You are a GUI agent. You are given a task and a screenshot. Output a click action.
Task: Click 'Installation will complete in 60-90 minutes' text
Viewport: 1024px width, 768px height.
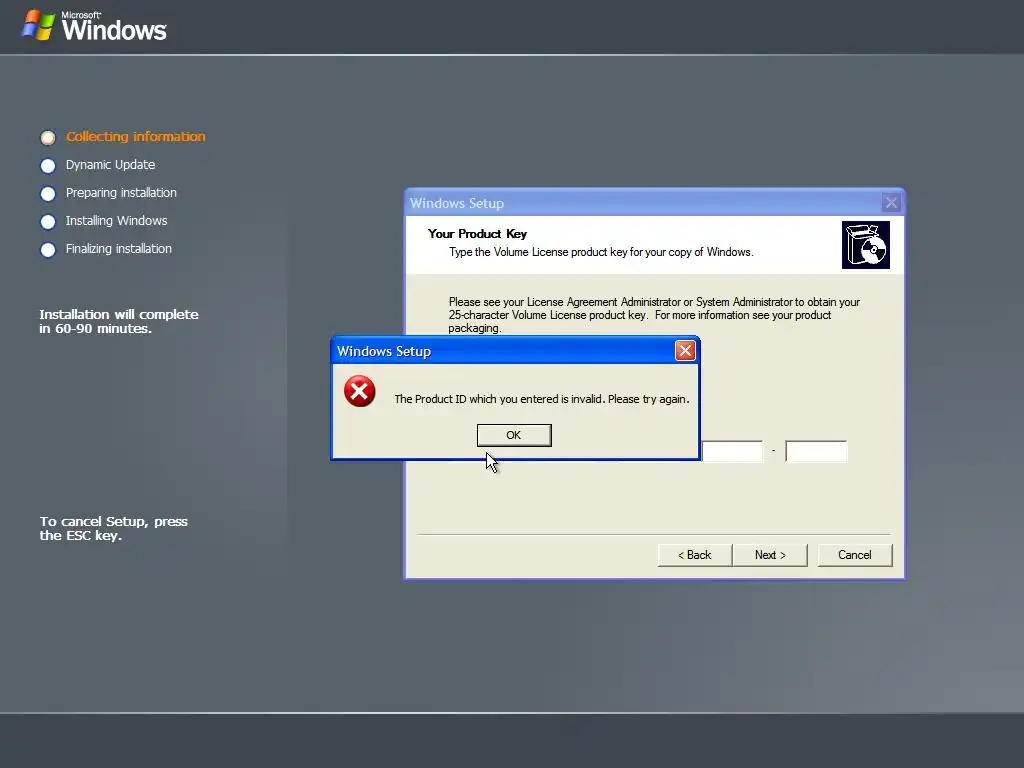tap(119, 321)
